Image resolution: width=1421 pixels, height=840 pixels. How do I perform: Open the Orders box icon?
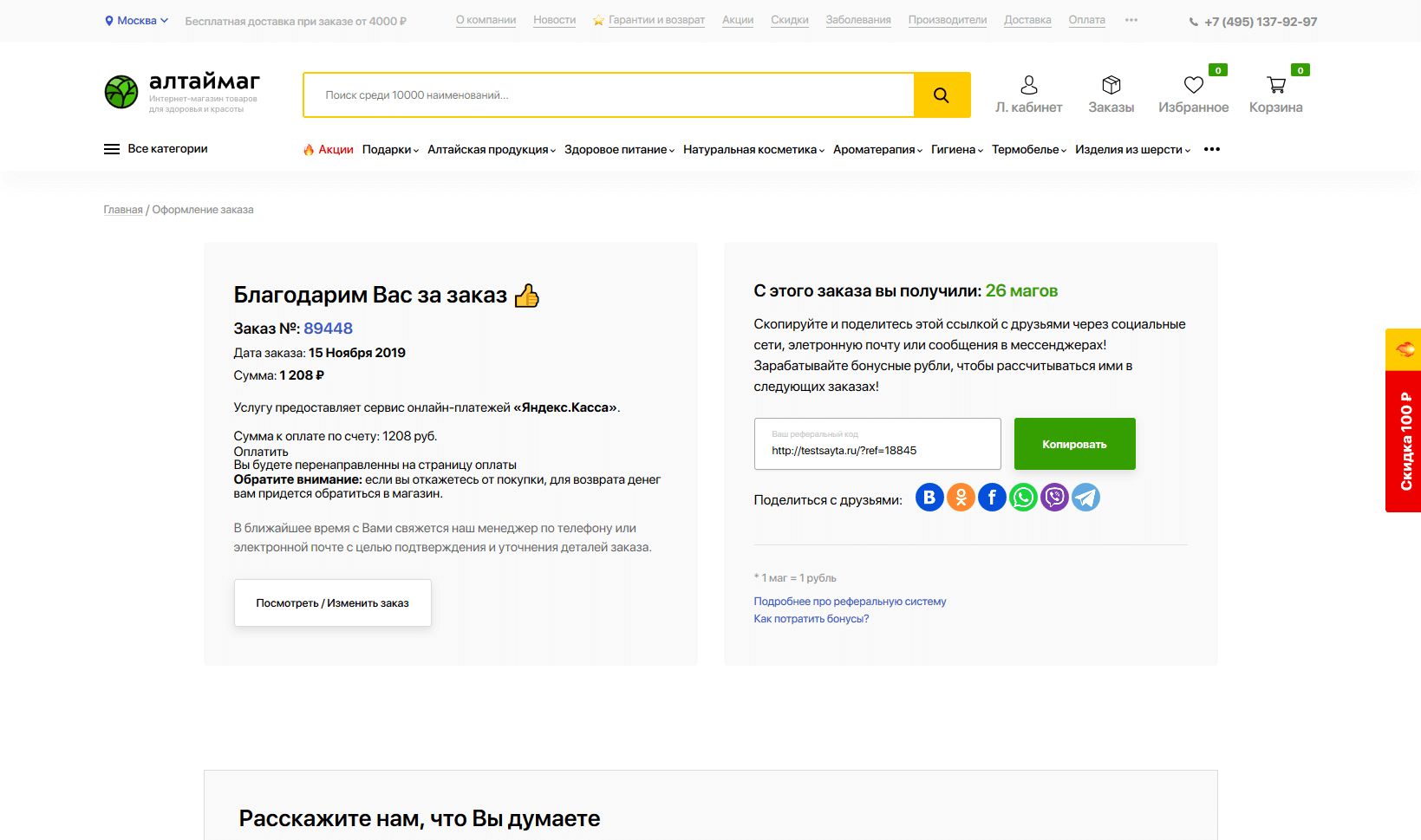(x=1111, y=85)
